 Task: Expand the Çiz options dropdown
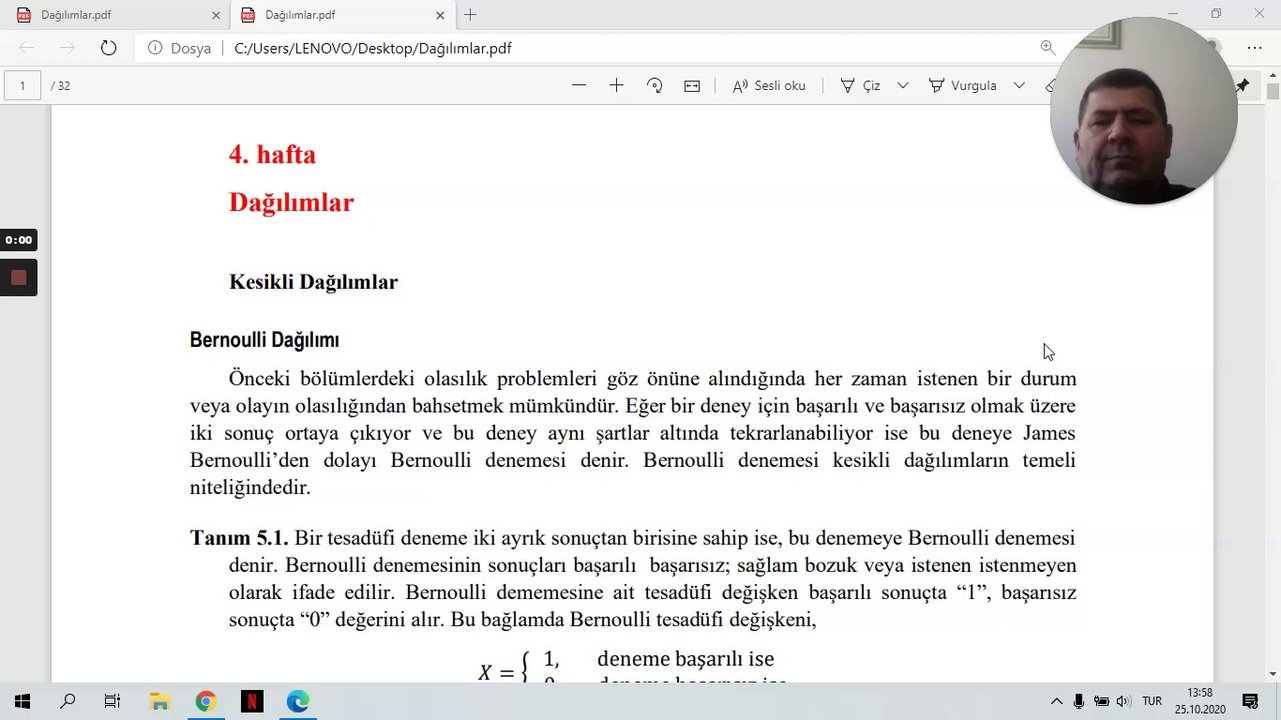pyautogui.click(x=903, y=86)
